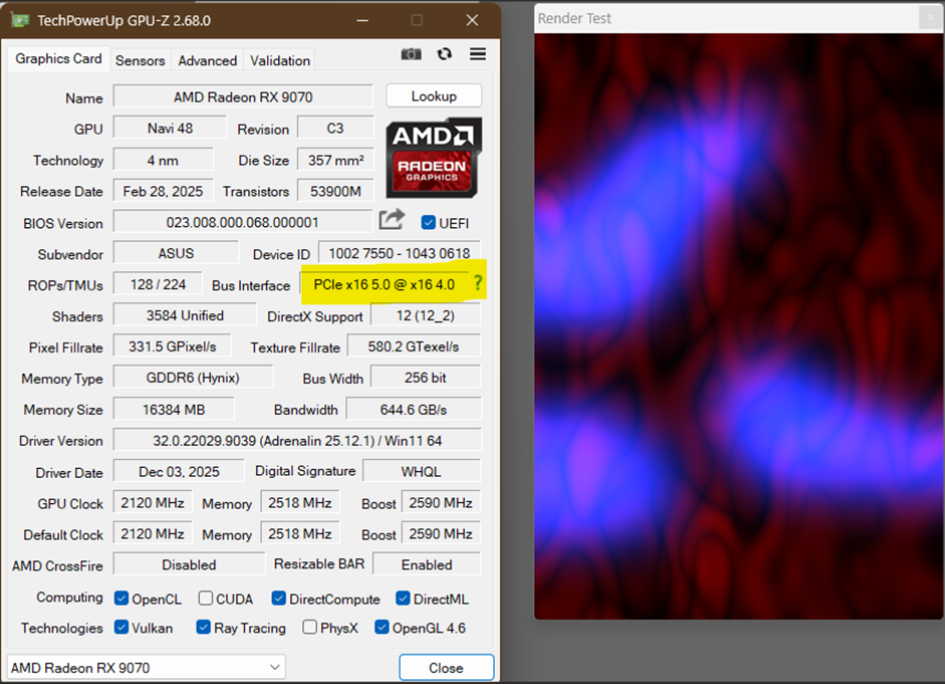
Task: Click the Die Size value 357 mm²
Action: coord(336,160)
